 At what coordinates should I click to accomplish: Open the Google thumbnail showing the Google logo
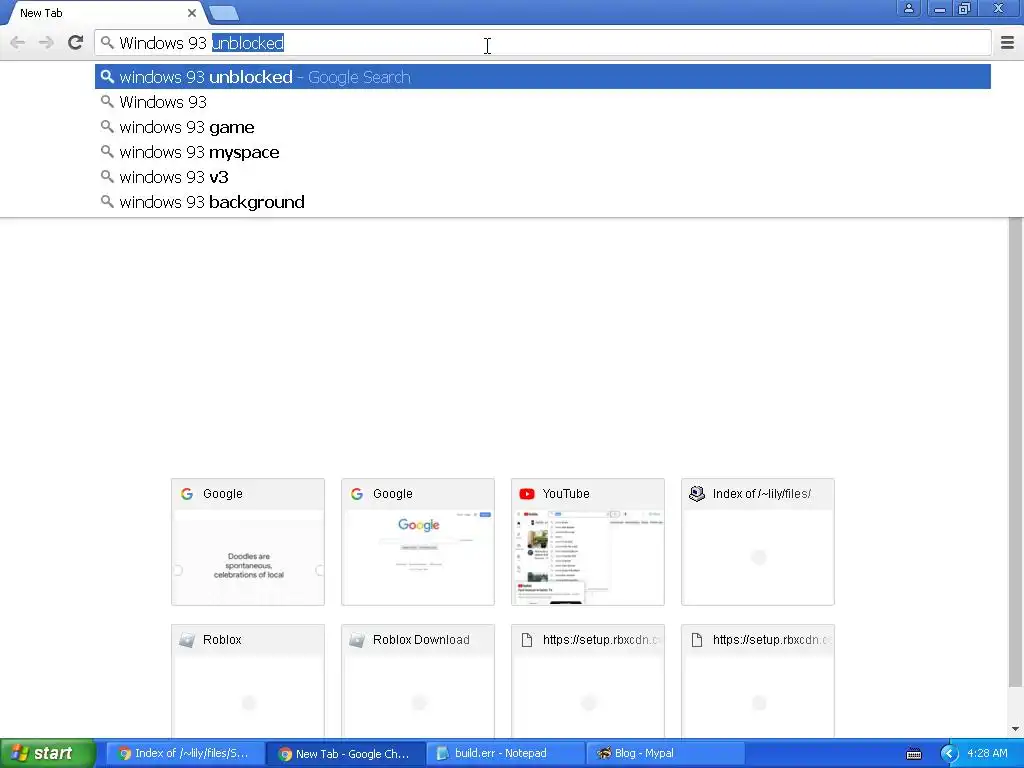tap(418, 542)
